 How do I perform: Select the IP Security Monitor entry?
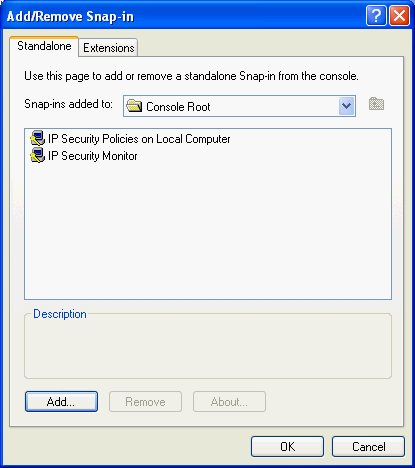pyautogui.click(x=93, y=156)
